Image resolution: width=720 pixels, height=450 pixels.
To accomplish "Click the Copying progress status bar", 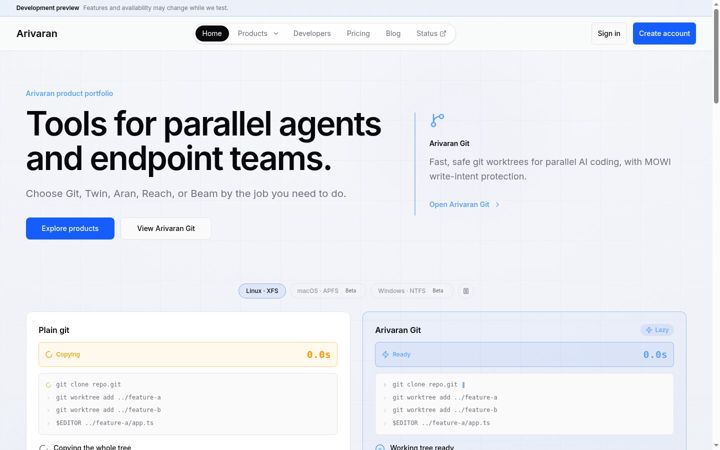I will tap(188, 354).
